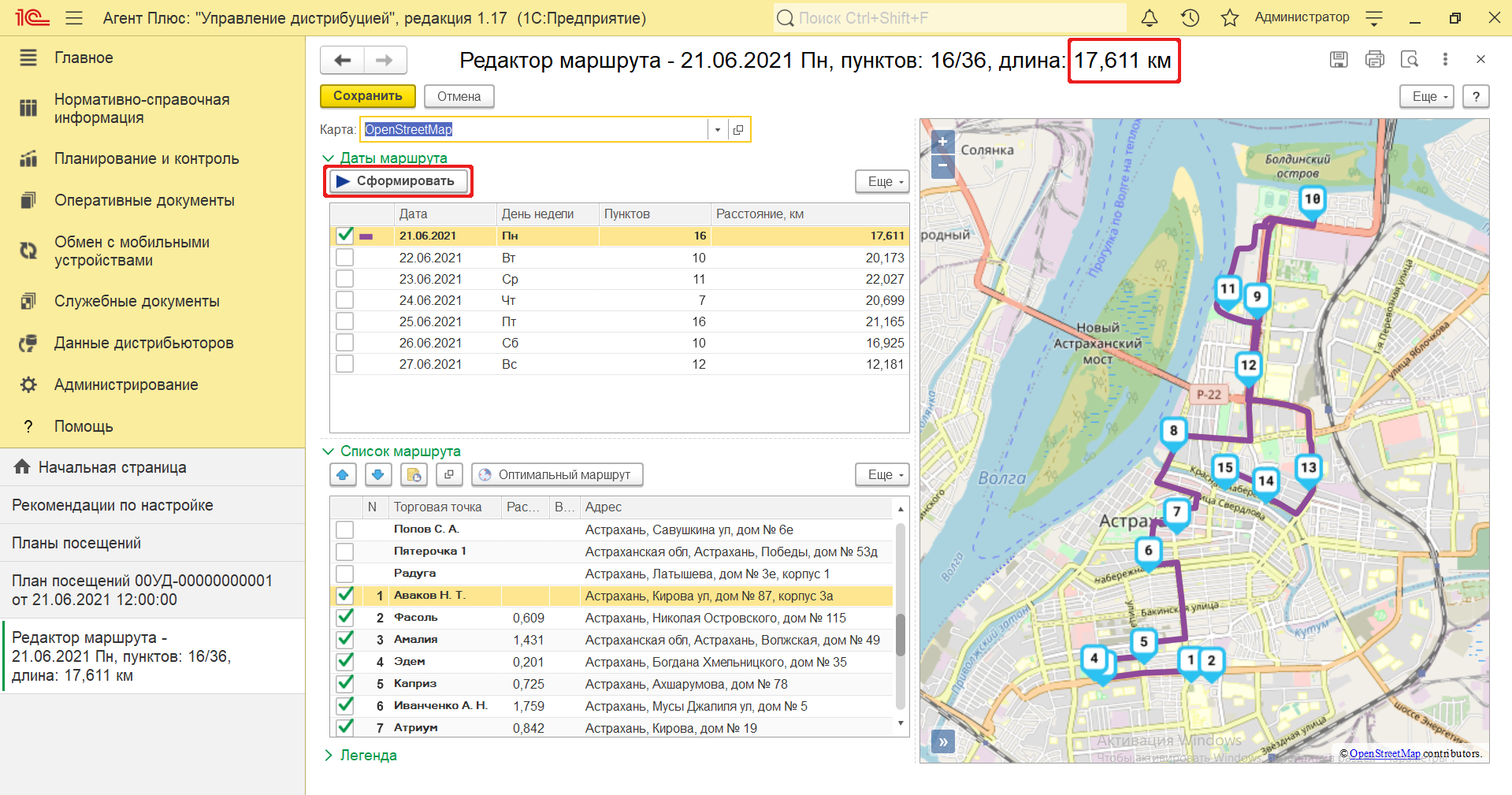Click map marker number 12
Viewport: 1512px width, 795px height.
pos(1248,366)
